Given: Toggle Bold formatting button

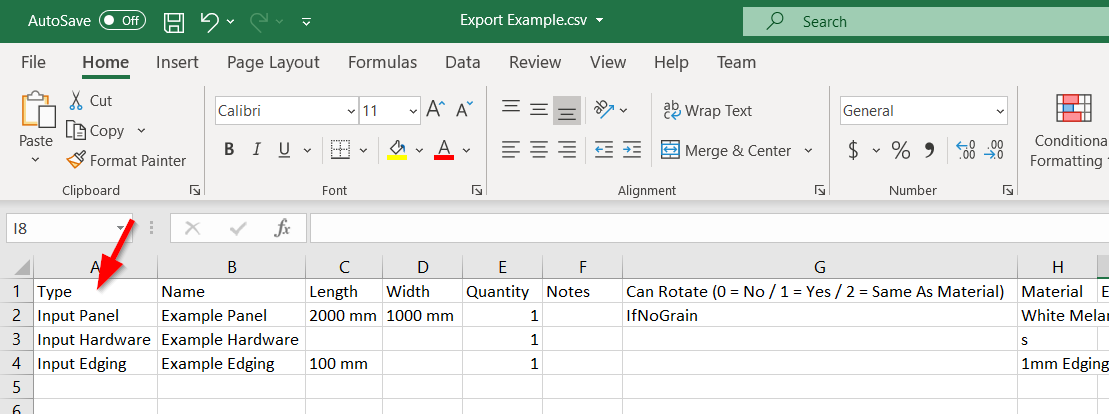Looking at the screenshot, I should coord(229,150).
